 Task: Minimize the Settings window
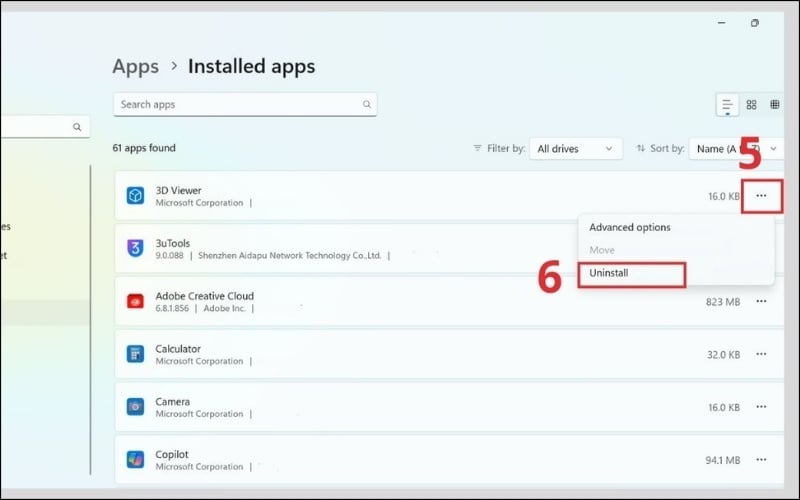(x=721, y=23)
